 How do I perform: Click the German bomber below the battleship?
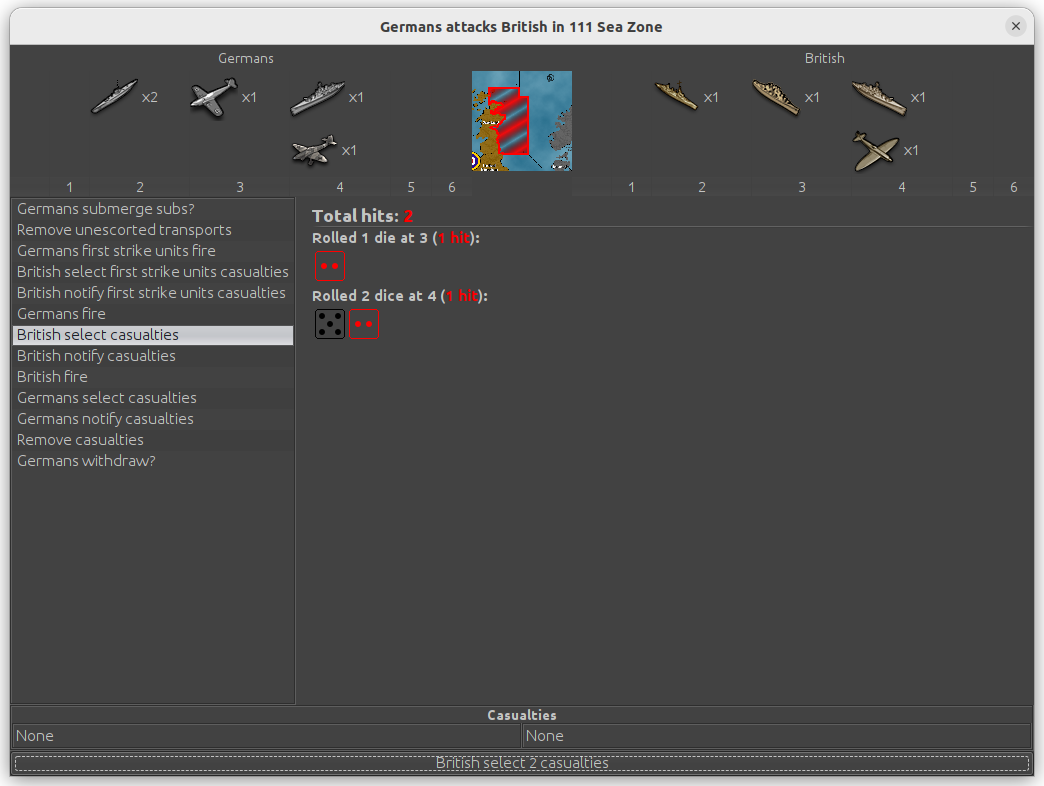[314, 150]
